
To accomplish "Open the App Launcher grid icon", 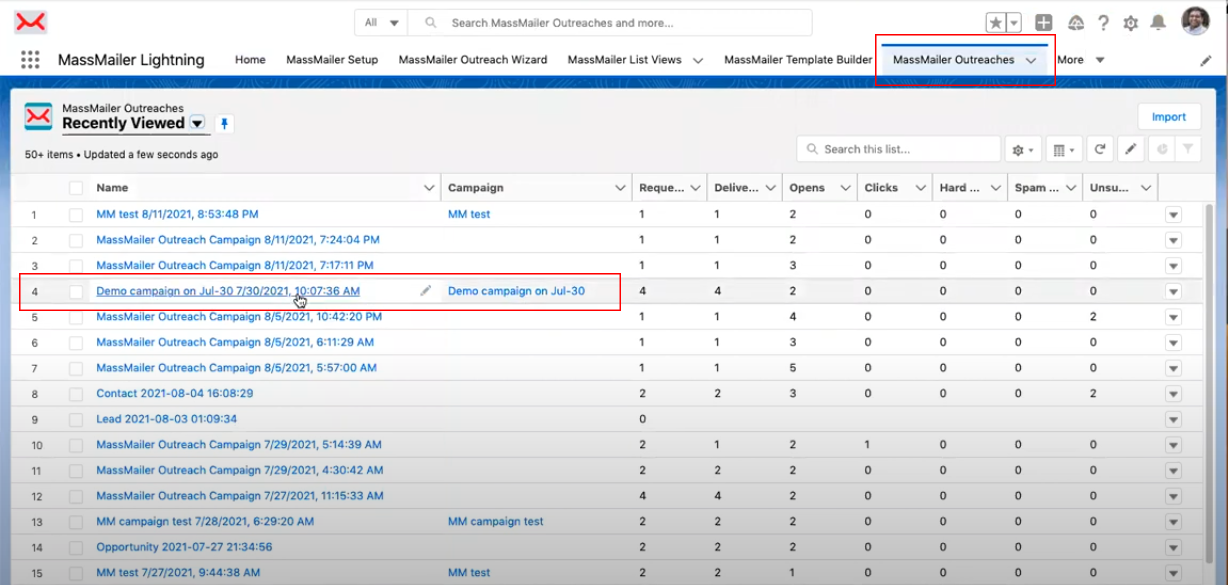I will [x=30, y=60].
